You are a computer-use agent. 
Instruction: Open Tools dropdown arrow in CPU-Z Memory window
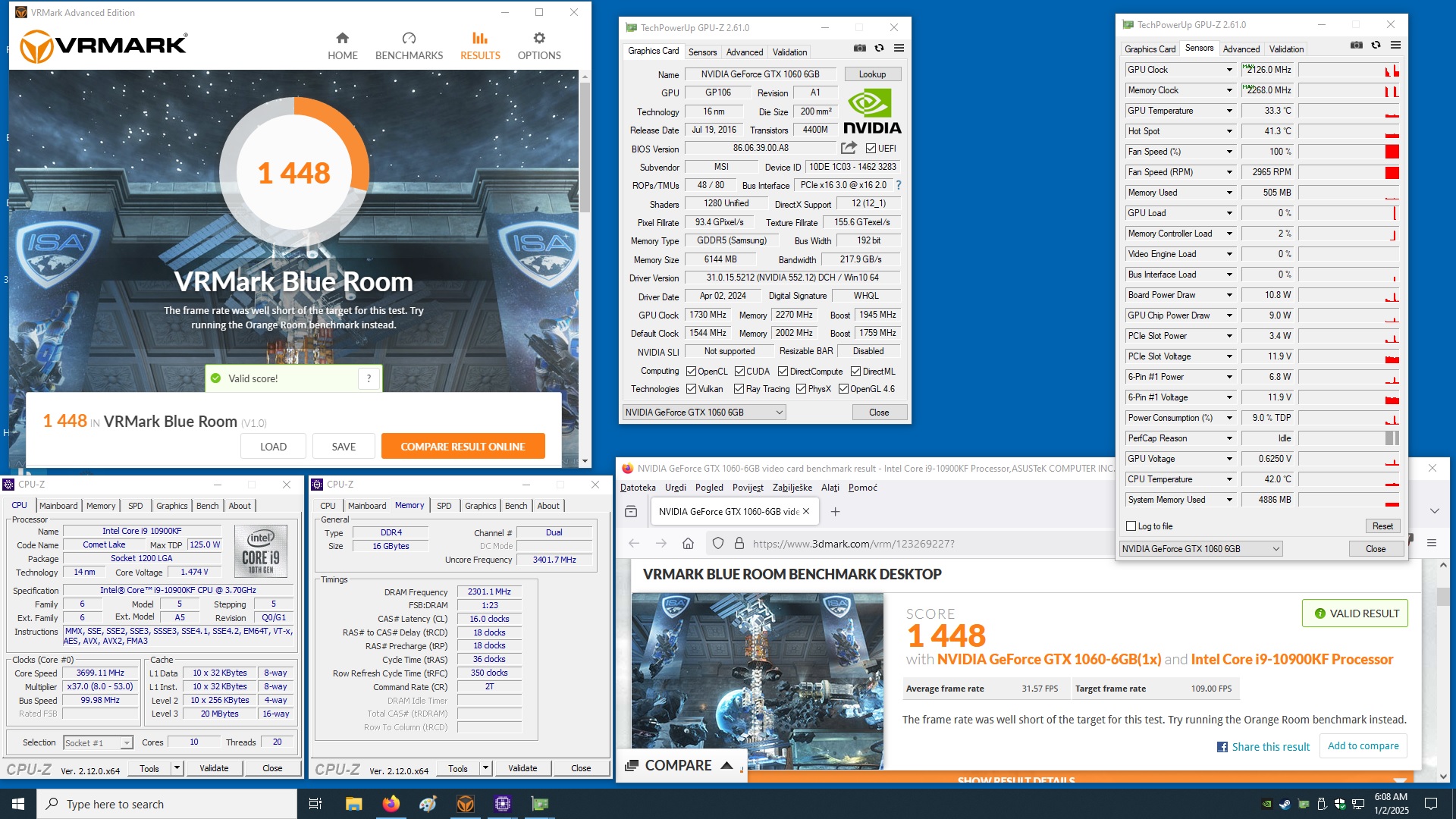point(485,768)
